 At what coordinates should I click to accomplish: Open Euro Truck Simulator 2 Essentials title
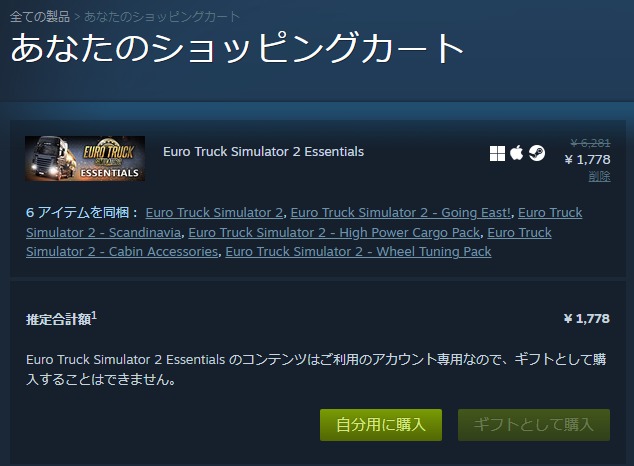coord(263,152)
